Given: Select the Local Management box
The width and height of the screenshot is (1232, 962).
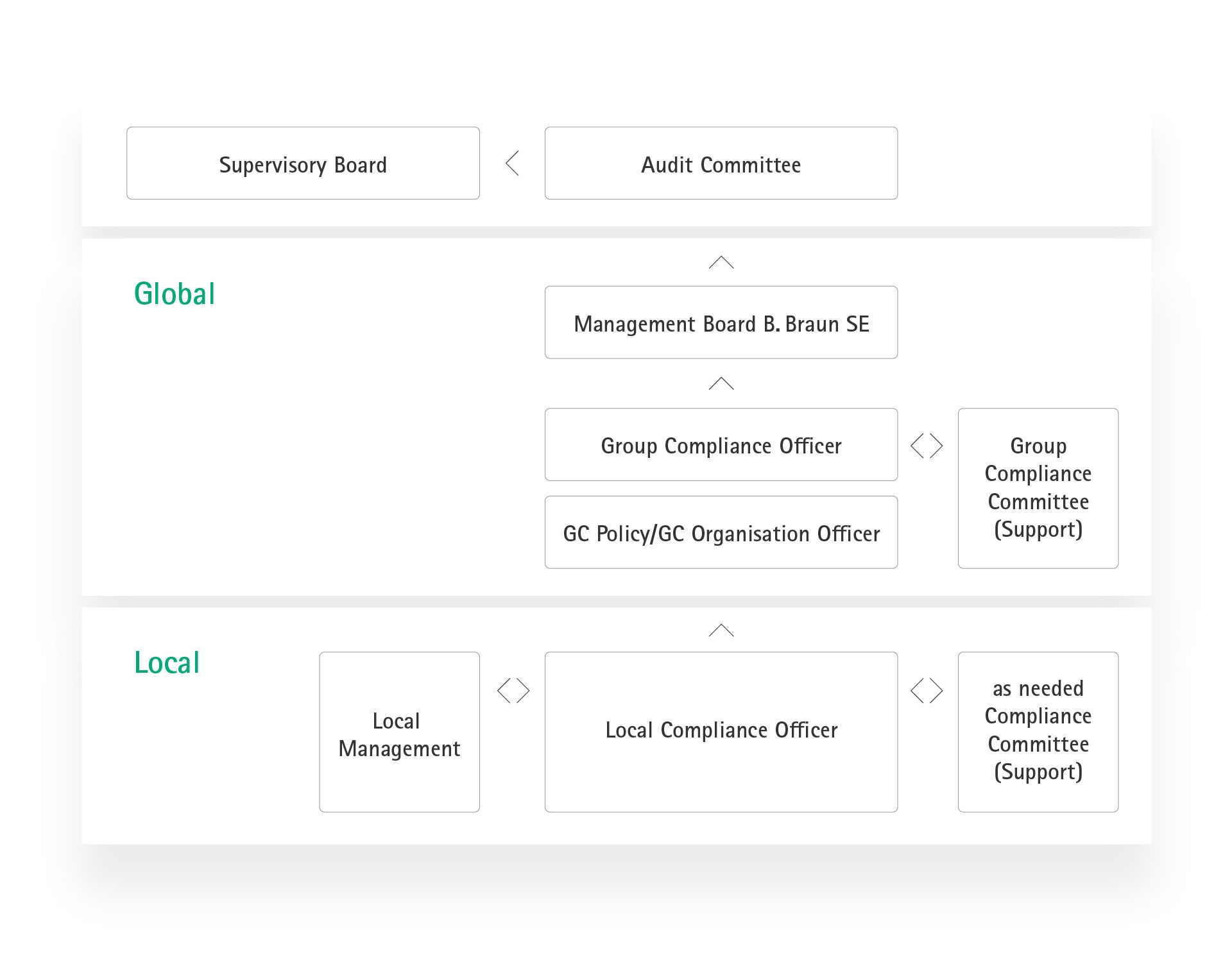Looking at the screenshot, I should [399, 732].
